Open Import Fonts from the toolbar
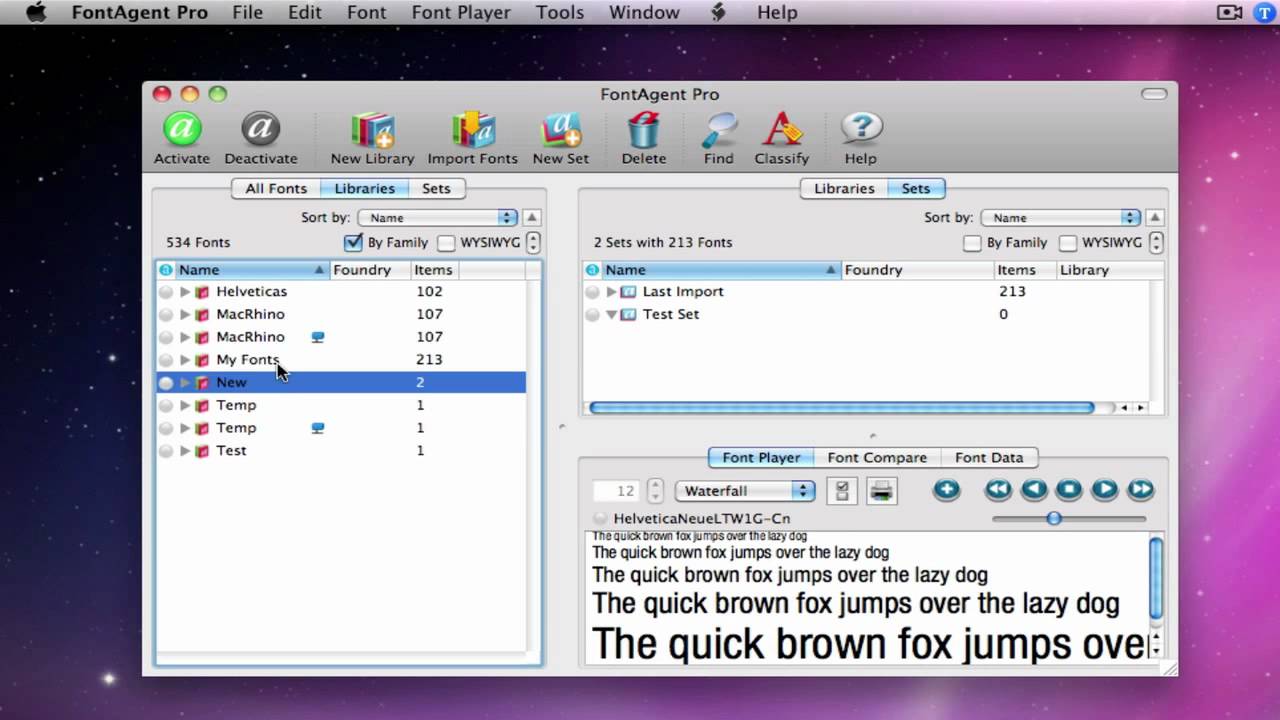 (x=472, y=138)
